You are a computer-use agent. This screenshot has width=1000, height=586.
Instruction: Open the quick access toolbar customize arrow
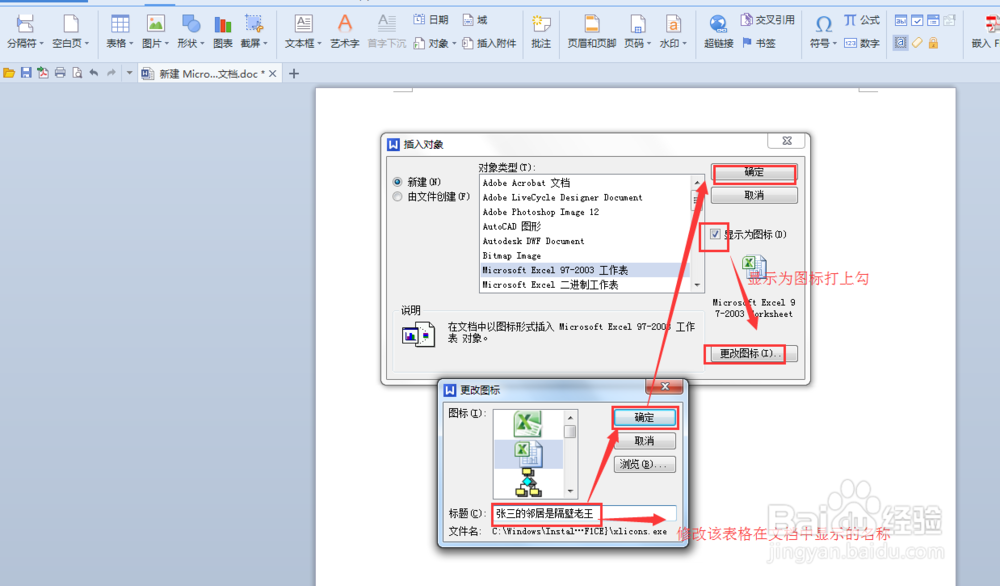click(129, 73)
